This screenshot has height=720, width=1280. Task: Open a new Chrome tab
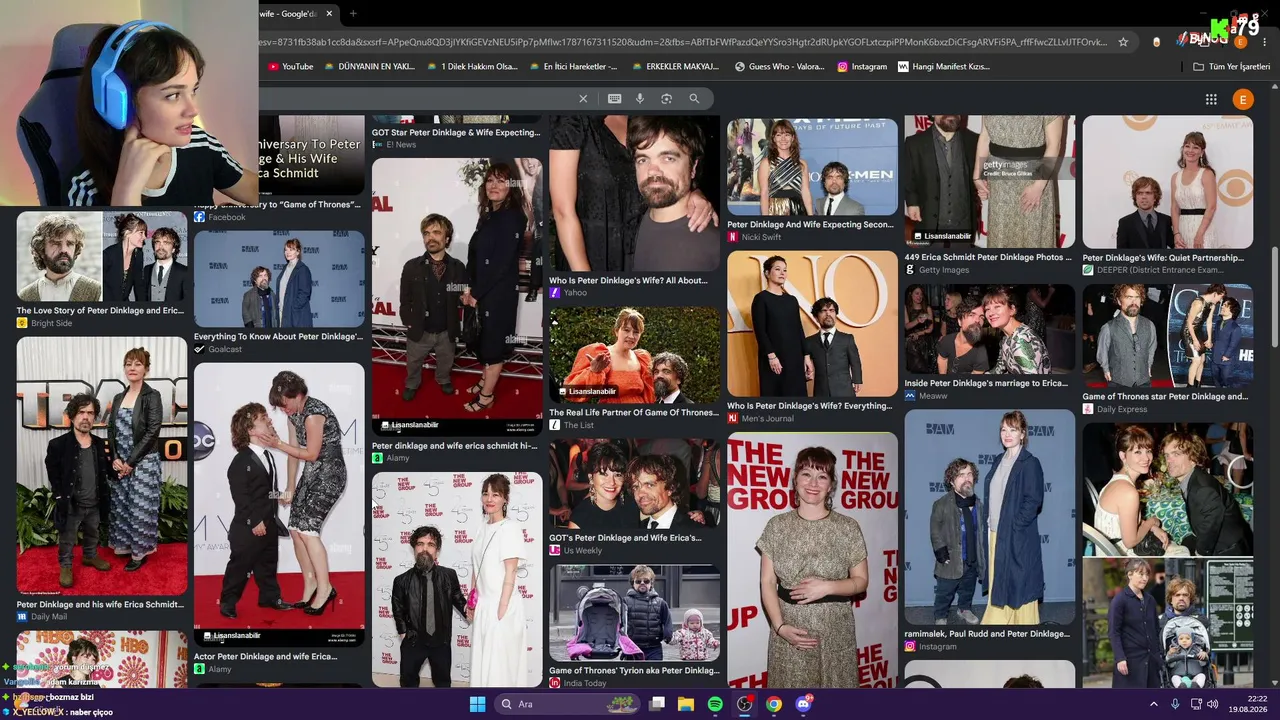click(x=353, y=14)
